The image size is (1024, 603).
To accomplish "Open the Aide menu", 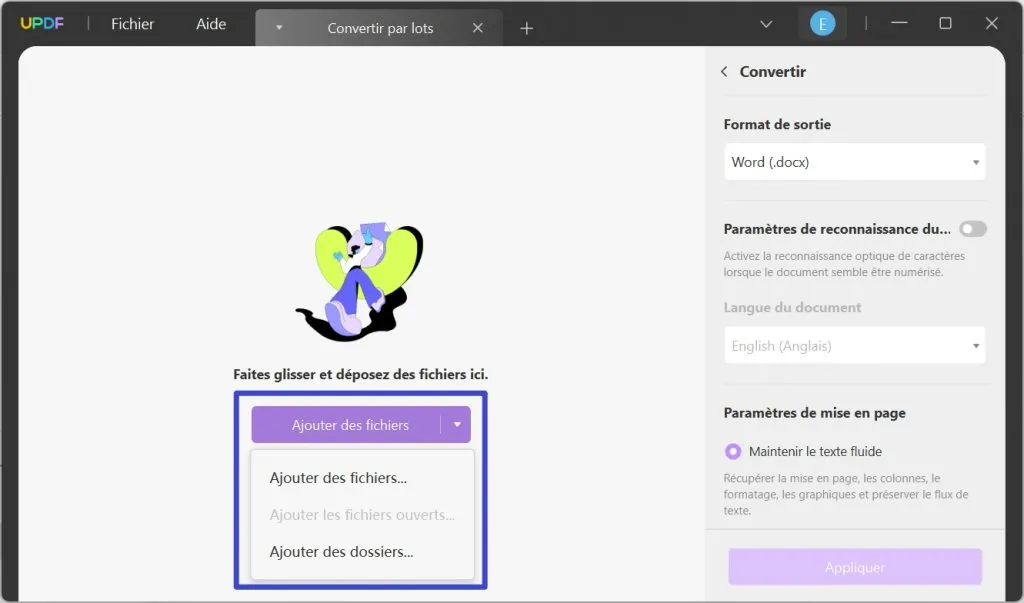I will 209,24.
